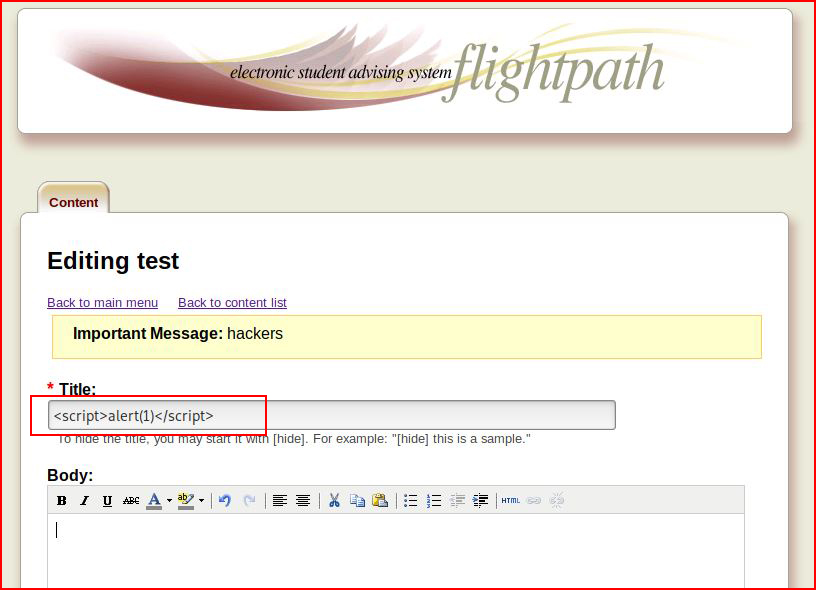Image resolution: width=816 pixels, height=590 pixels.
Task: Apply text color with the A icon
Action: coord(154,501)
